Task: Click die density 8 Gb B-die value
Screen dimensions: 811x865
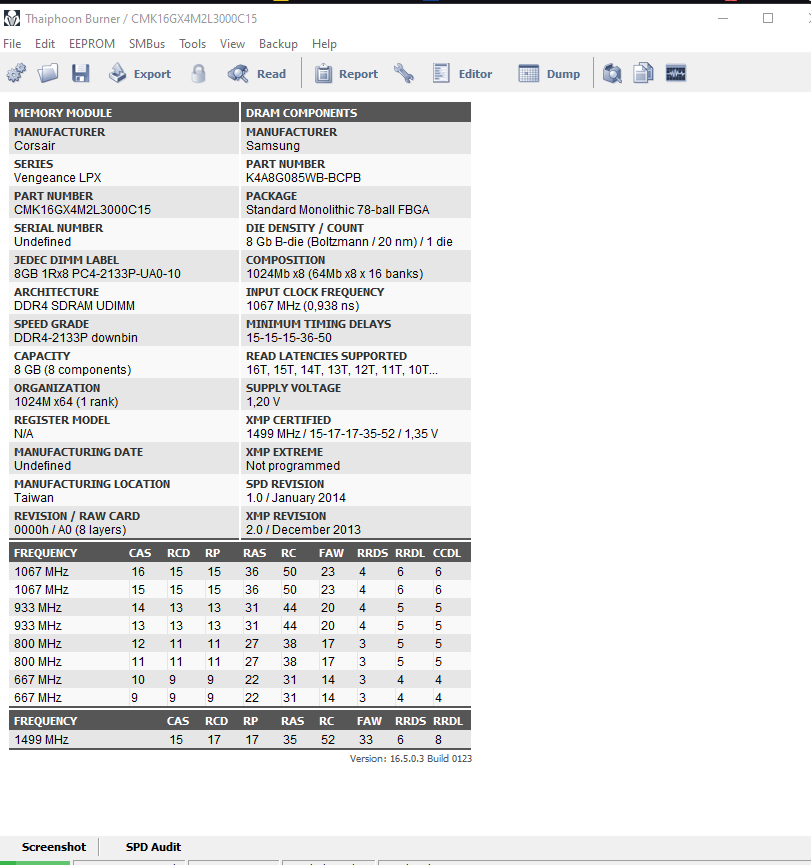Action: click(349, 242)
